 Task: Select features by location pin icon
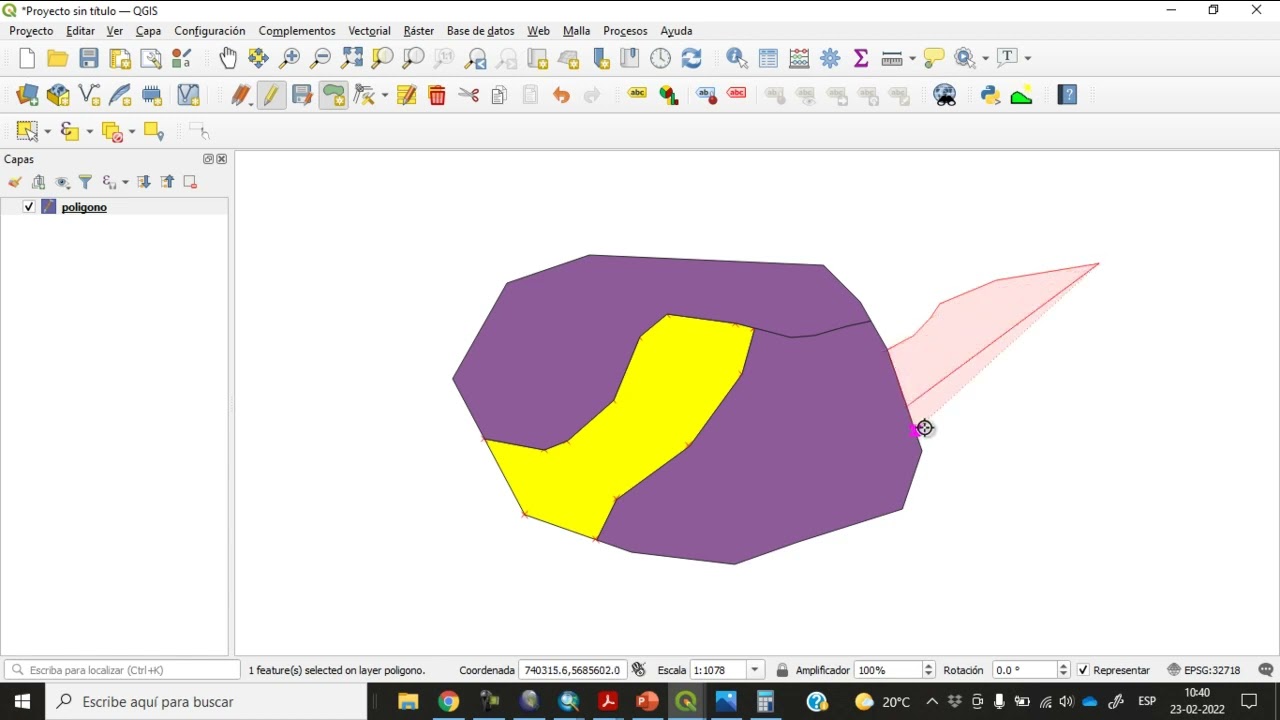click(154, 131)
